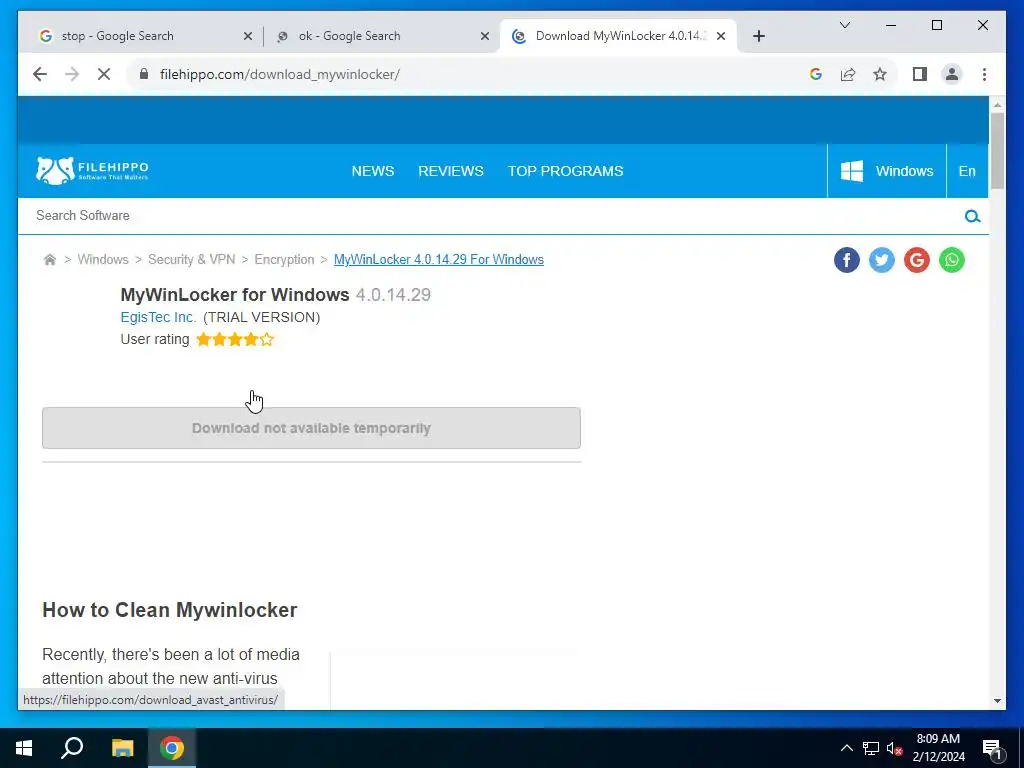Viewport: 1024px width, 768px height.
Task: Close the 'ok - Google Search' tab
Action: pos(485,37)
